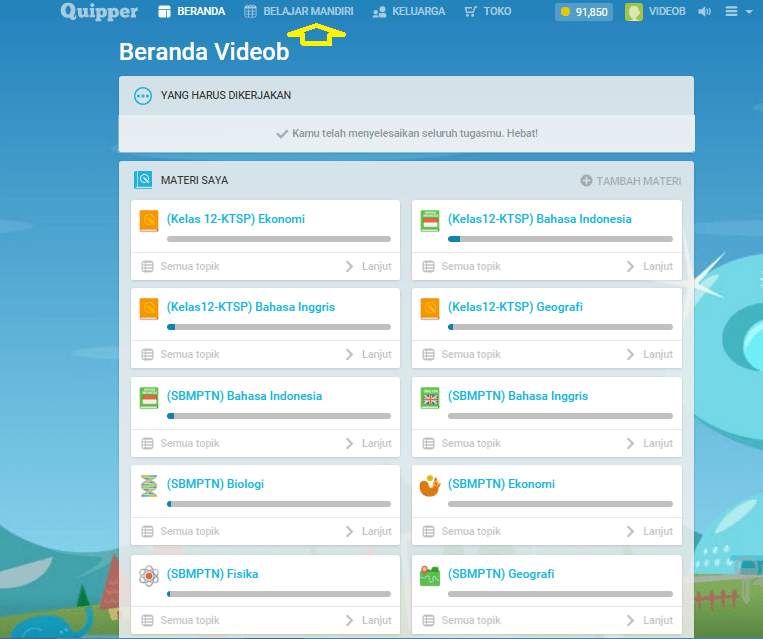Click Lanjut chevron for Kelas12 Bahasa Inggris
Viewport: 763px width, 639px height.
tap(349, 354)
